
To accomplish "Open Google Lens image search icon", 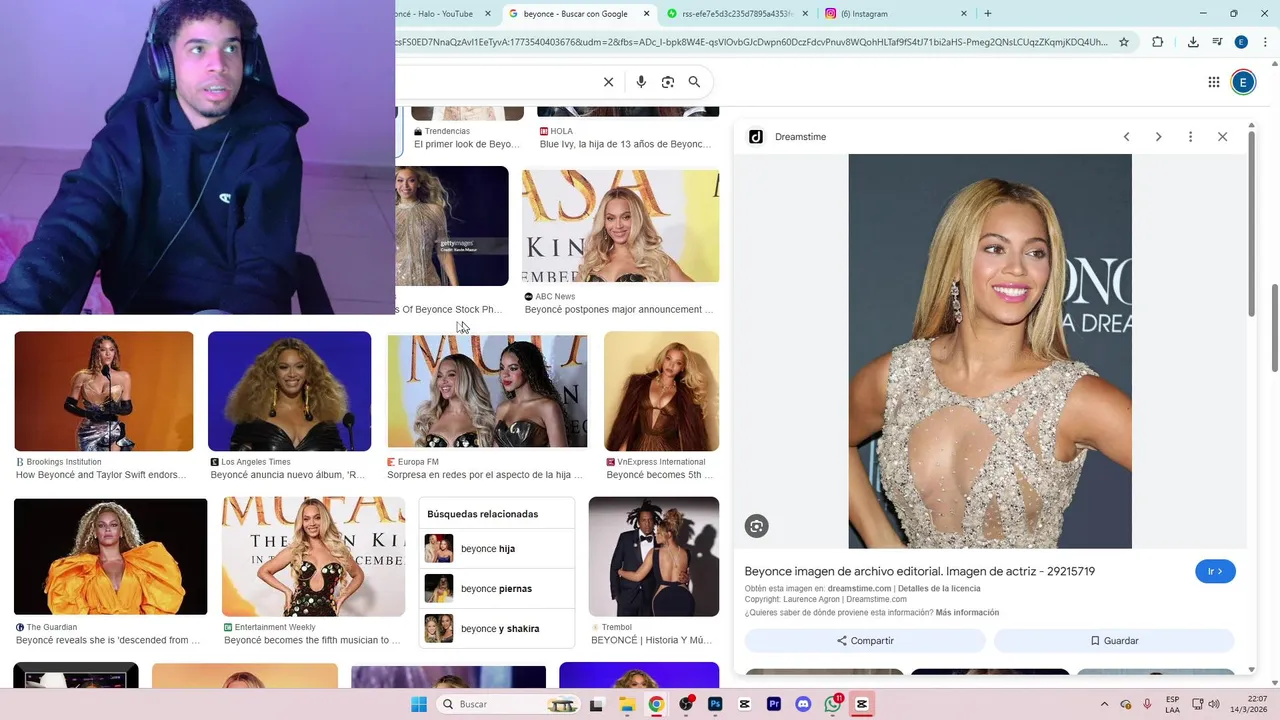I will click(668, 82).
